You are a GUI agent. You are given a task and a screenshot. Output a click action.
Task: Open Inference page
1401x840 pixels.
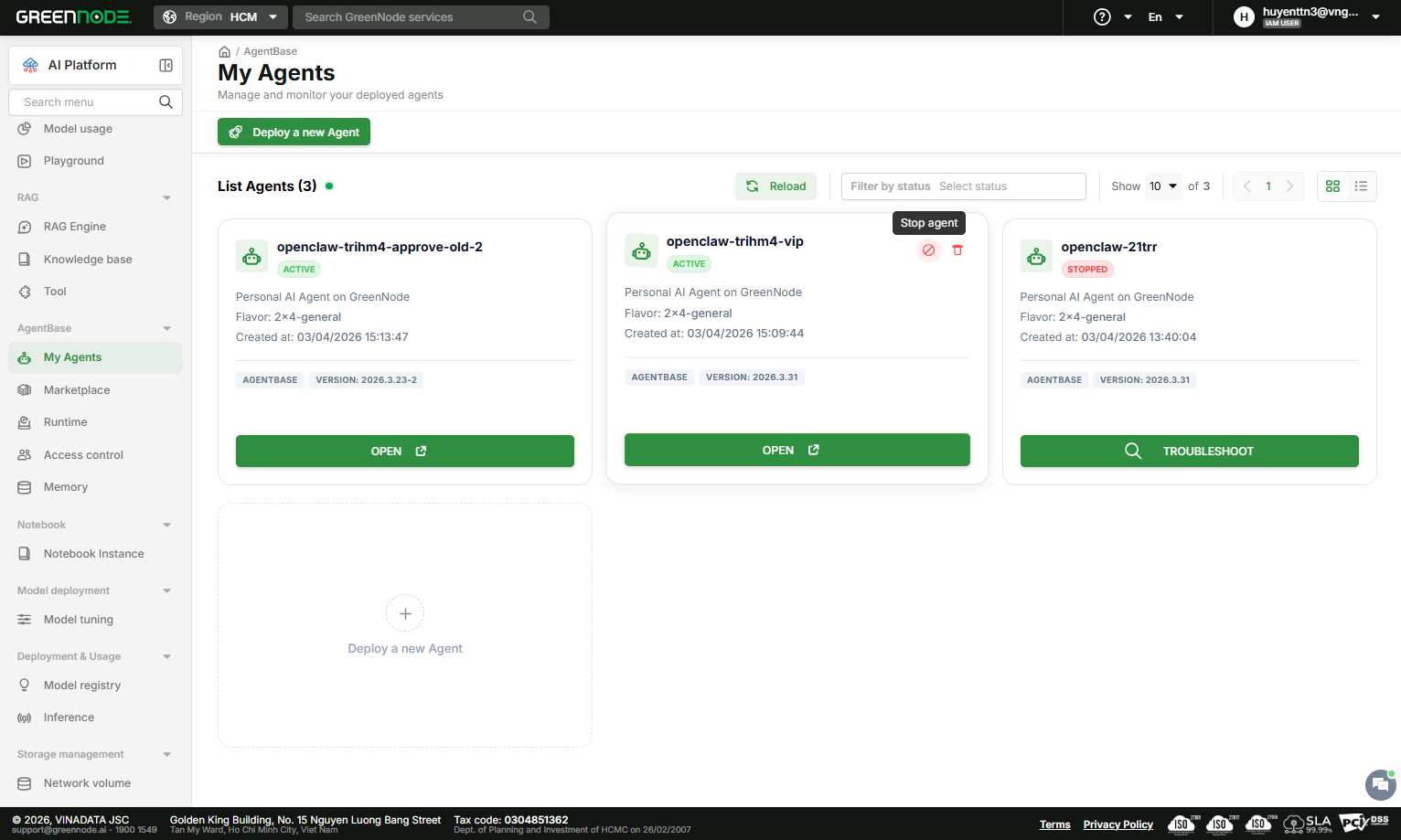(95, 718)
